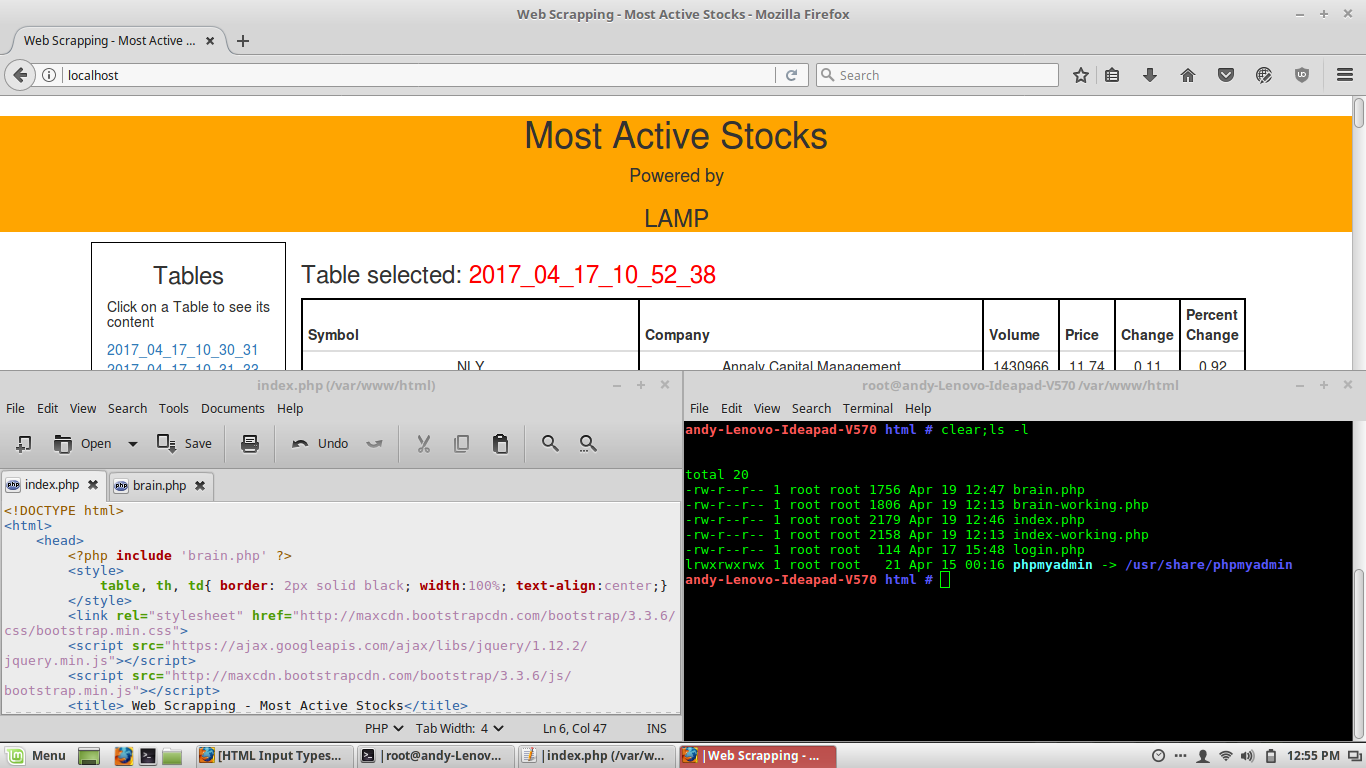This screenshot has width=1366, height=768.
Task: Switch to root@andy-Lenovo terminal taskbar item
Action: 435,756
